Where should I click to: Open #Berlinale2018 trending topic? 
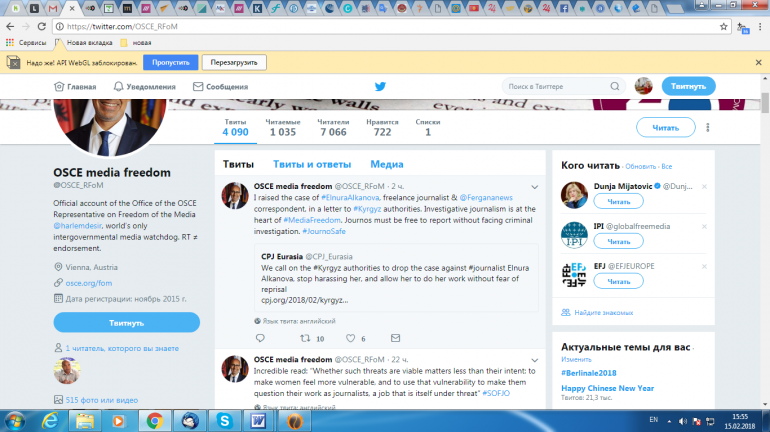[589, 373]
